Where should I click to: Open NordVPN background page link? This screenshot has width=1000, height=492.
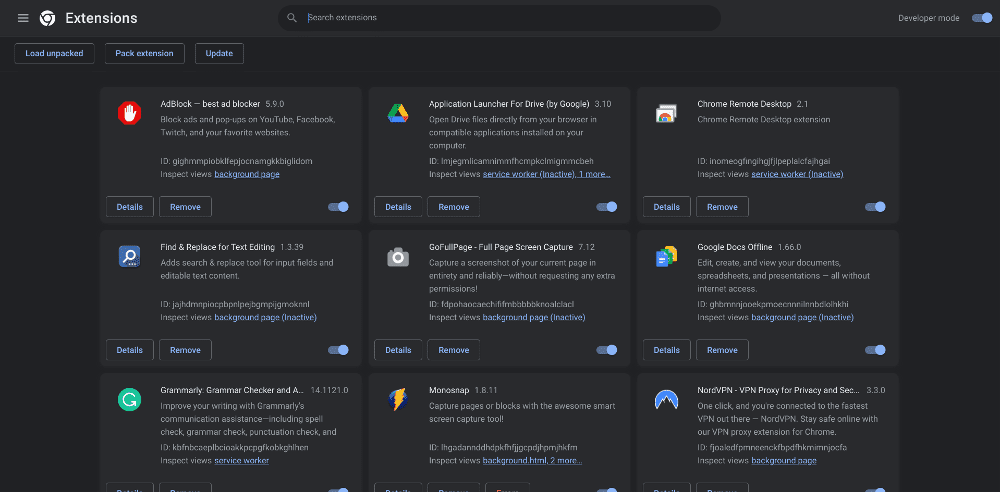(x=784, y=461)
